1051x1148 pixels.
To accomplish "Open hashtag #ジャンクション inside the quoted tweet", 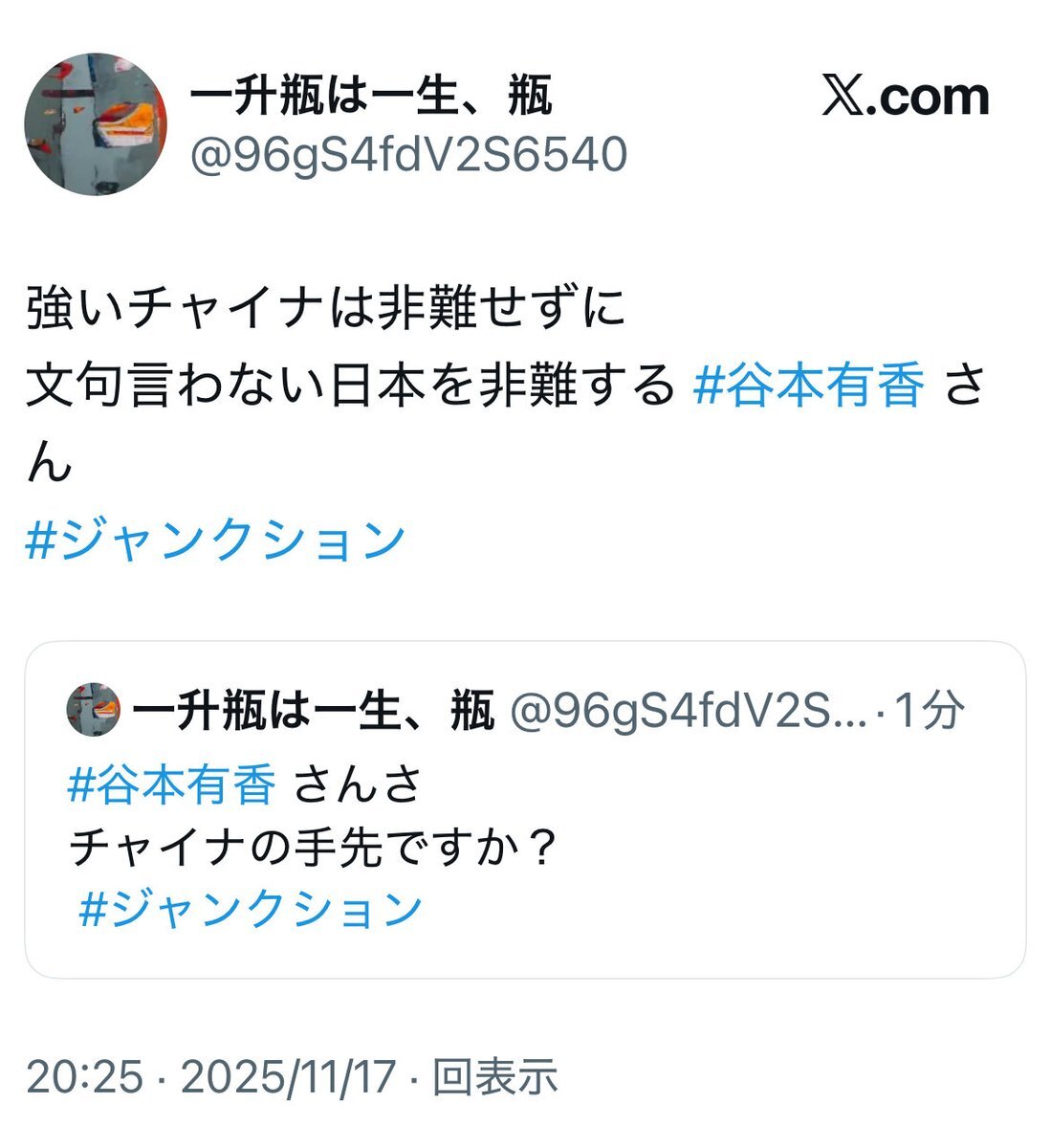I will click(251, 908).
